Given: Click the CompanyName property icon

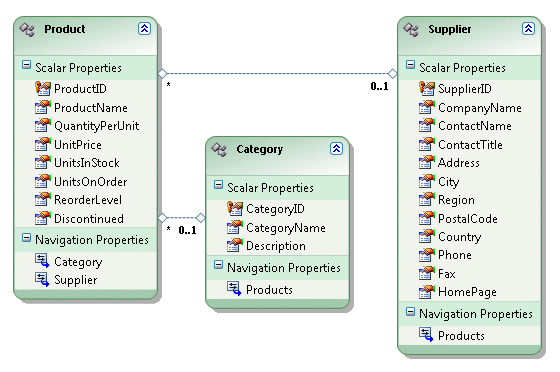Looking at the screenshot, I should [427, 107].
